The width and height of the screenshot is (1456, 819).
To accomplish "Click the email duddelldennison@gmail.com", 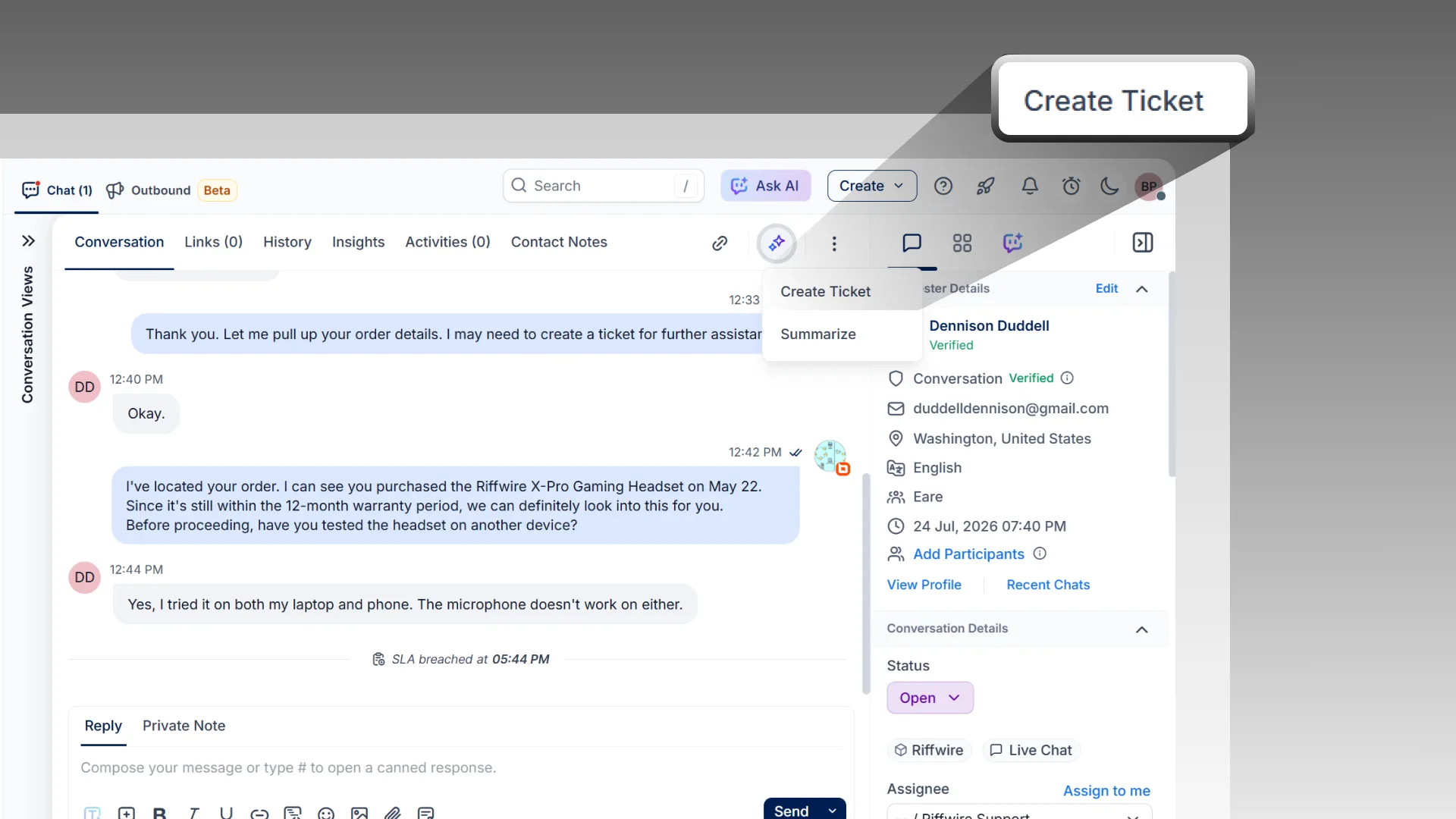I will (1010, 409).
